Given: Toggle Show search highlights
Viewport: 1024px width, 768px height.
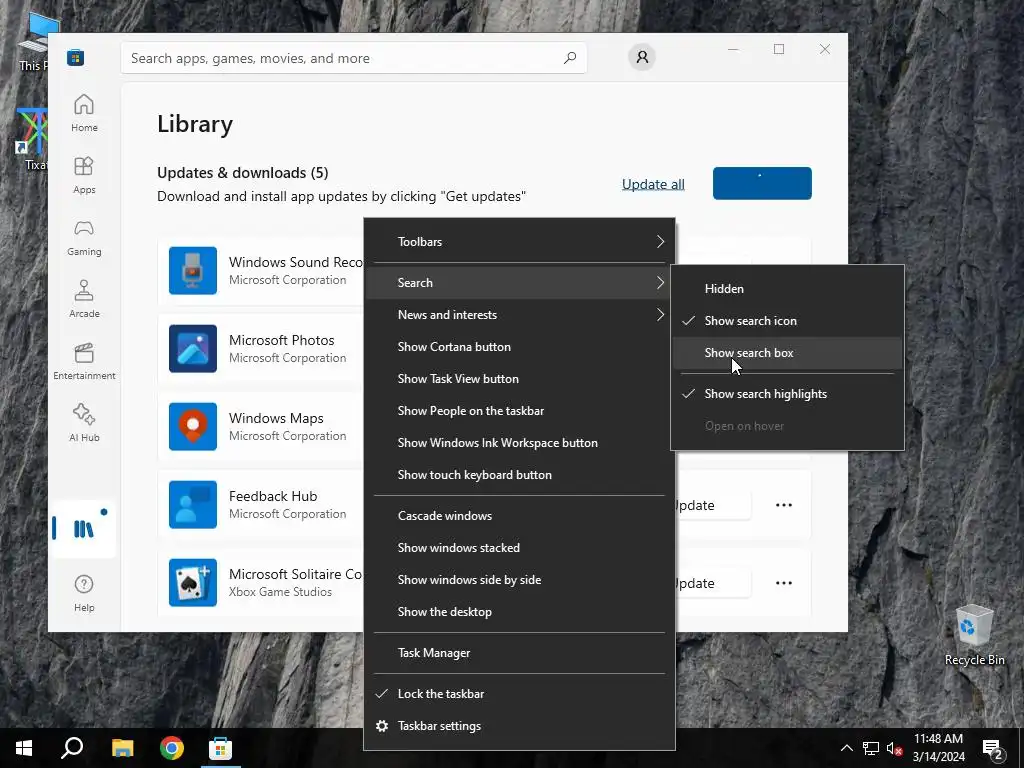Looking at the screenshot, I should point(787,394).
